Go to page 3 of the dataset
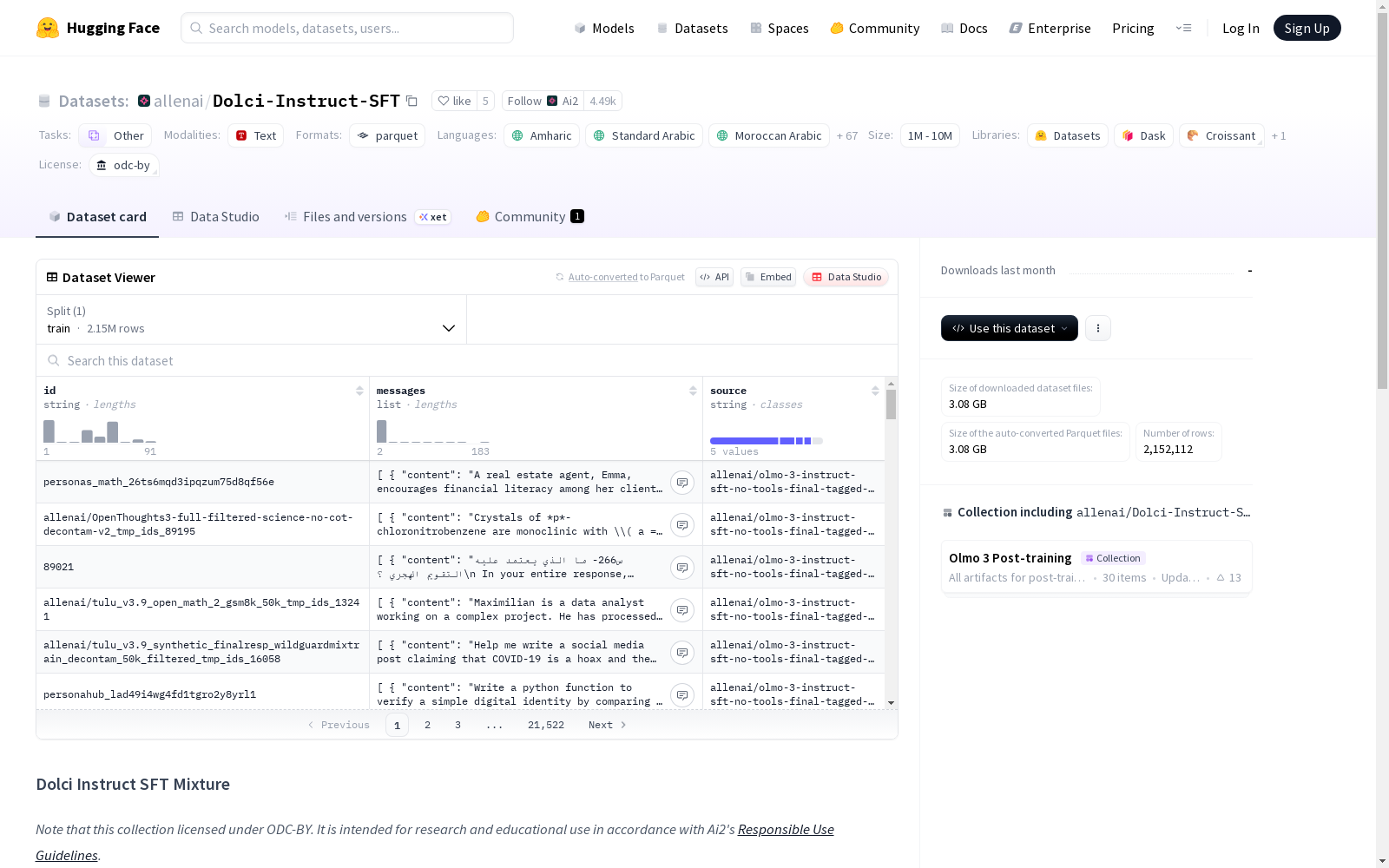This screenshot has height=868, width=1389. [x=458, y=725]
